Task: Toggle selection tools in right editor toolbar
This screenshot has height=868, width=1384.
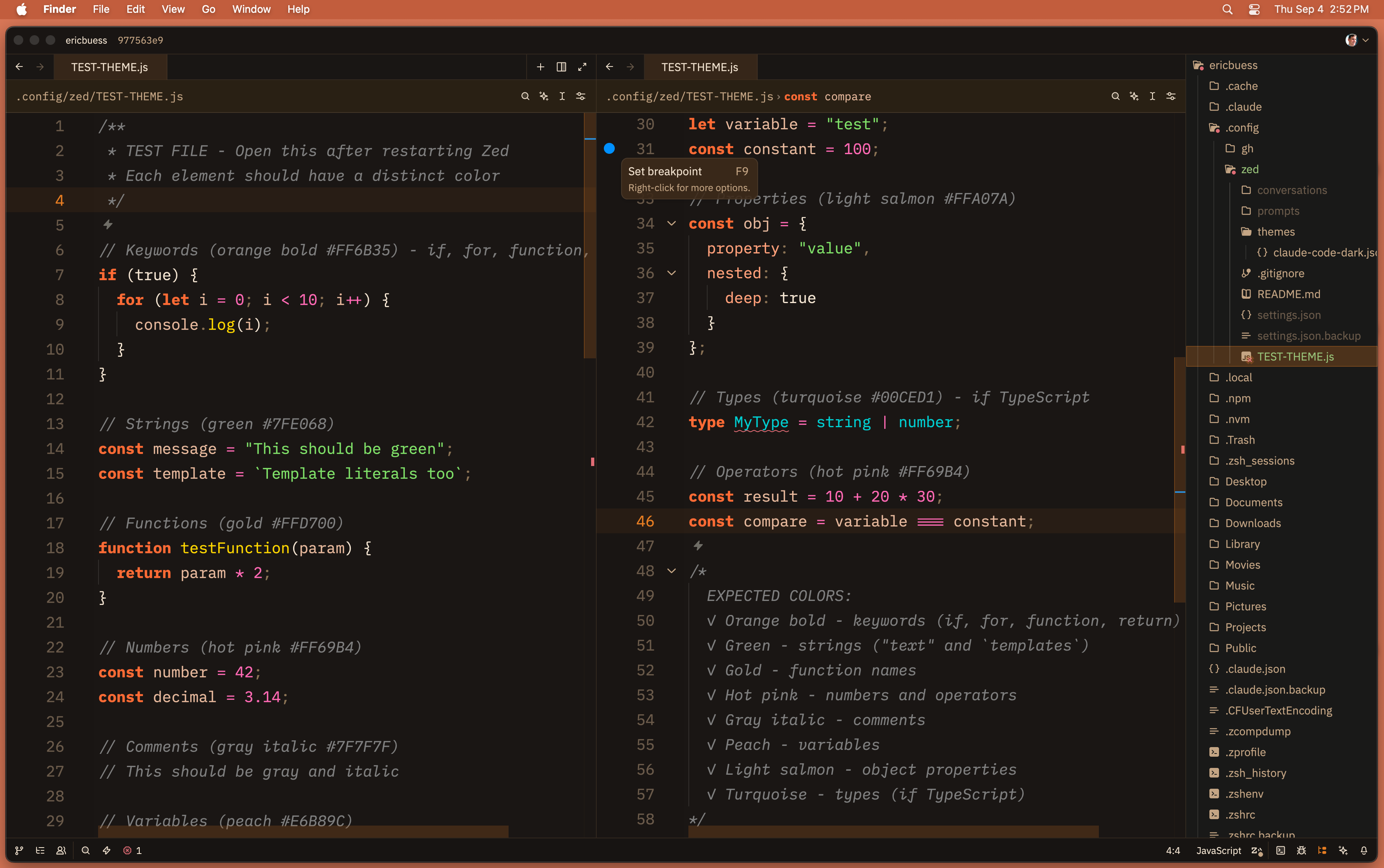Action: coord(1152,96)
